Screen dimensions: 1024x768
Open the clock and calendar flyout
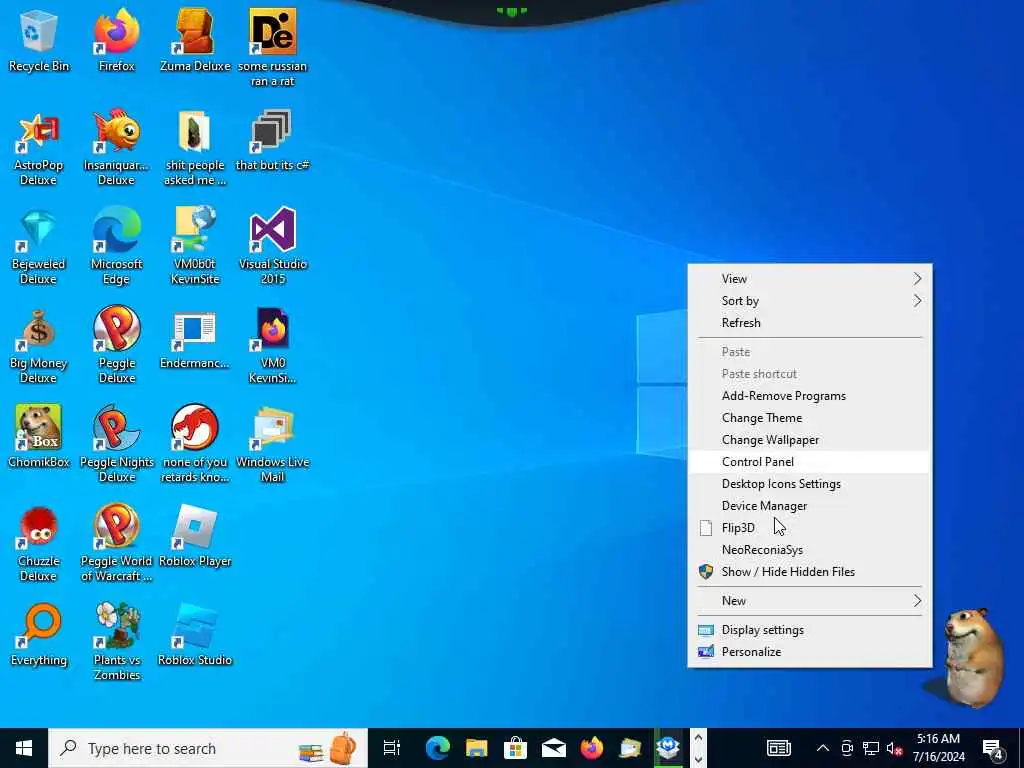tap(938, 748)
